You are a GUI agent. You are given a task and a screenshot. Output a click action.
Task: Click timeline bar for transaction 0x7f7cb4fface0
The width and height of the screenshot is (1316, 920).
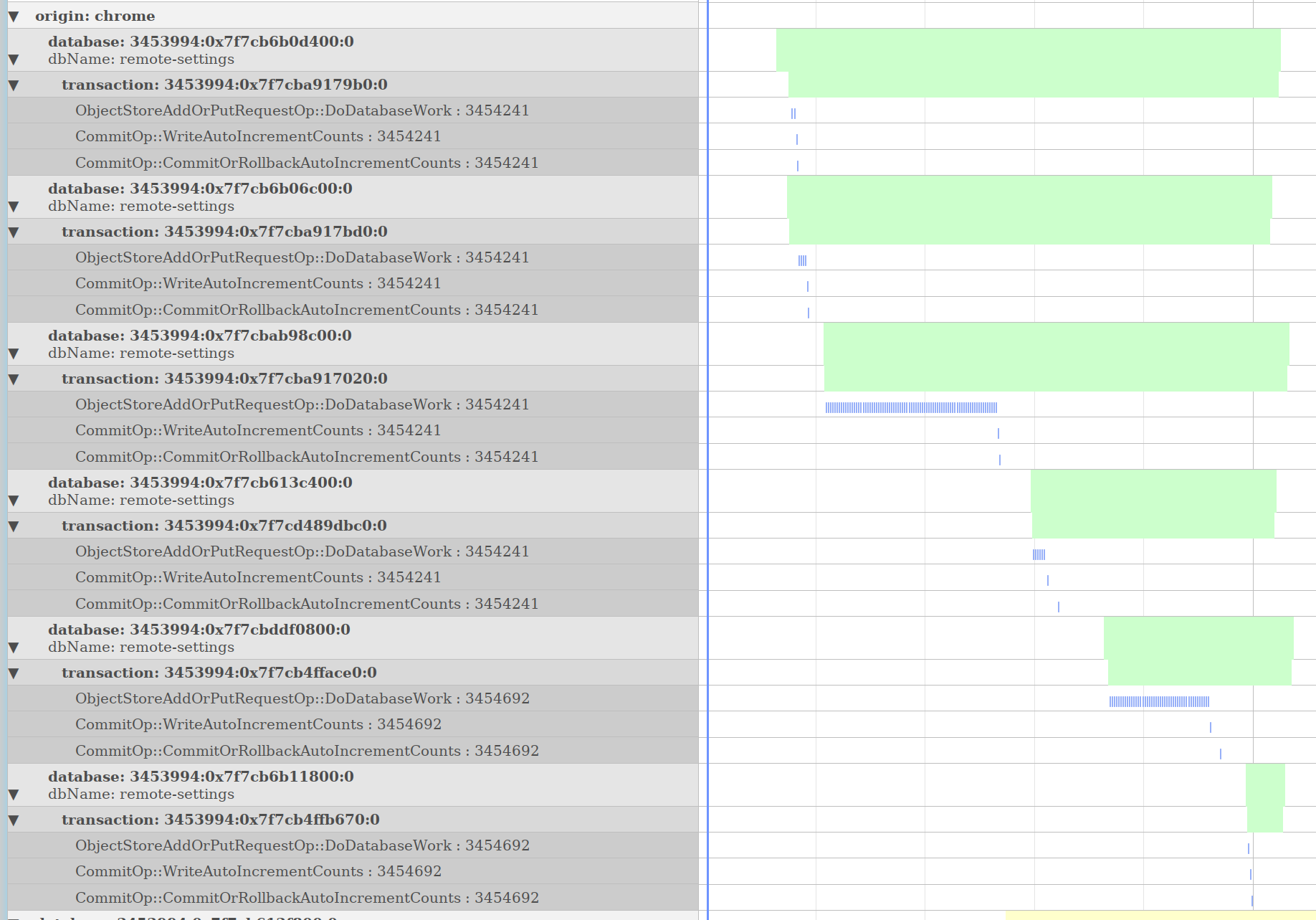point(1200,673)
